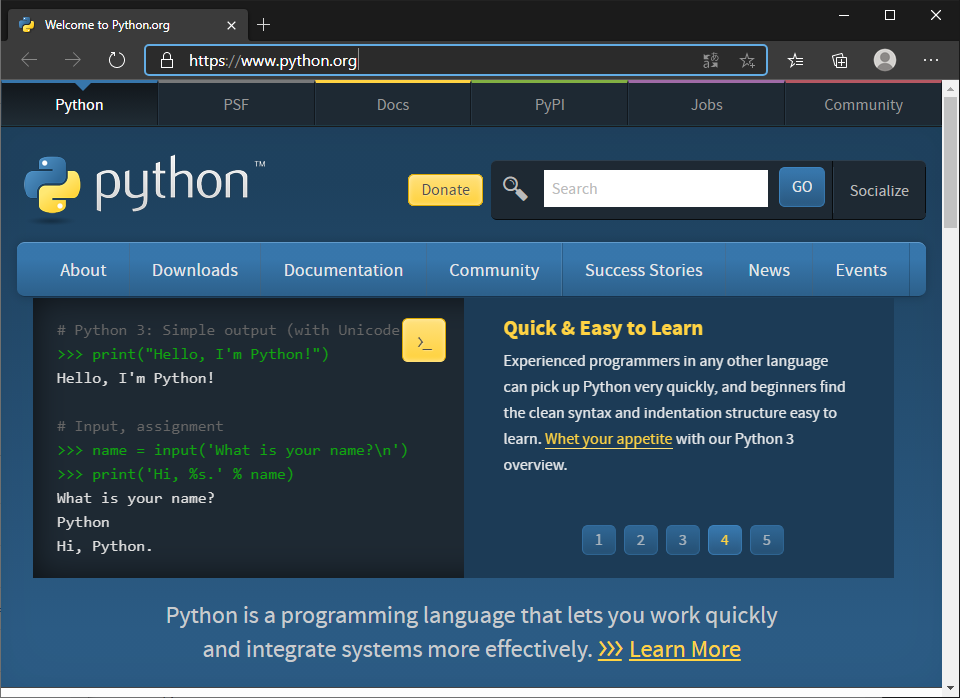Click the page vertical scrollbar thumb
The width and height of the screenshot is (960, 698).
[x=950, y=162]
